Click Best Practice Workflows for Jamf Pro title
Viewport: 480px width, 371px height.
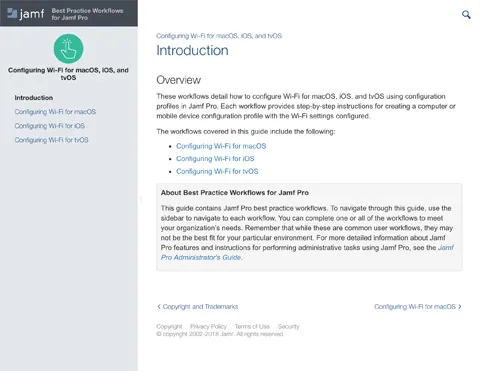coord(87,14)
